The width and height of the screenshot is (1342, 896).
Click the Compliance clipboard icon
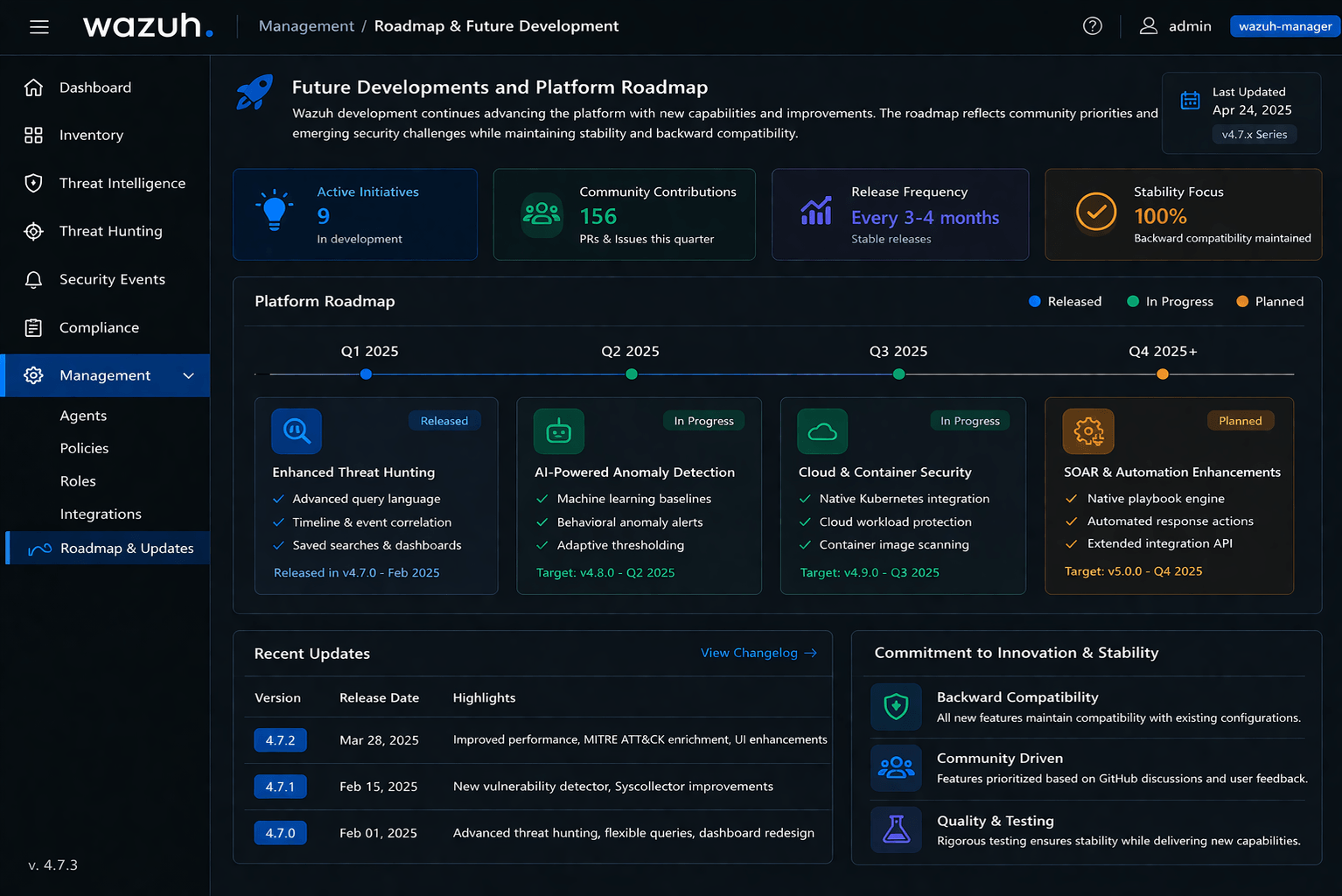(x=33, y=327)
